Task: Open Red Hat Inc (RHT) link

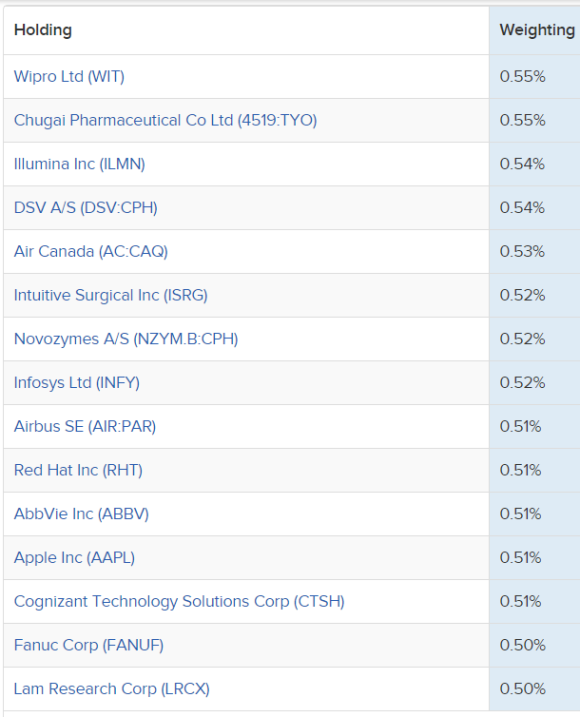Action: point(78,470)
